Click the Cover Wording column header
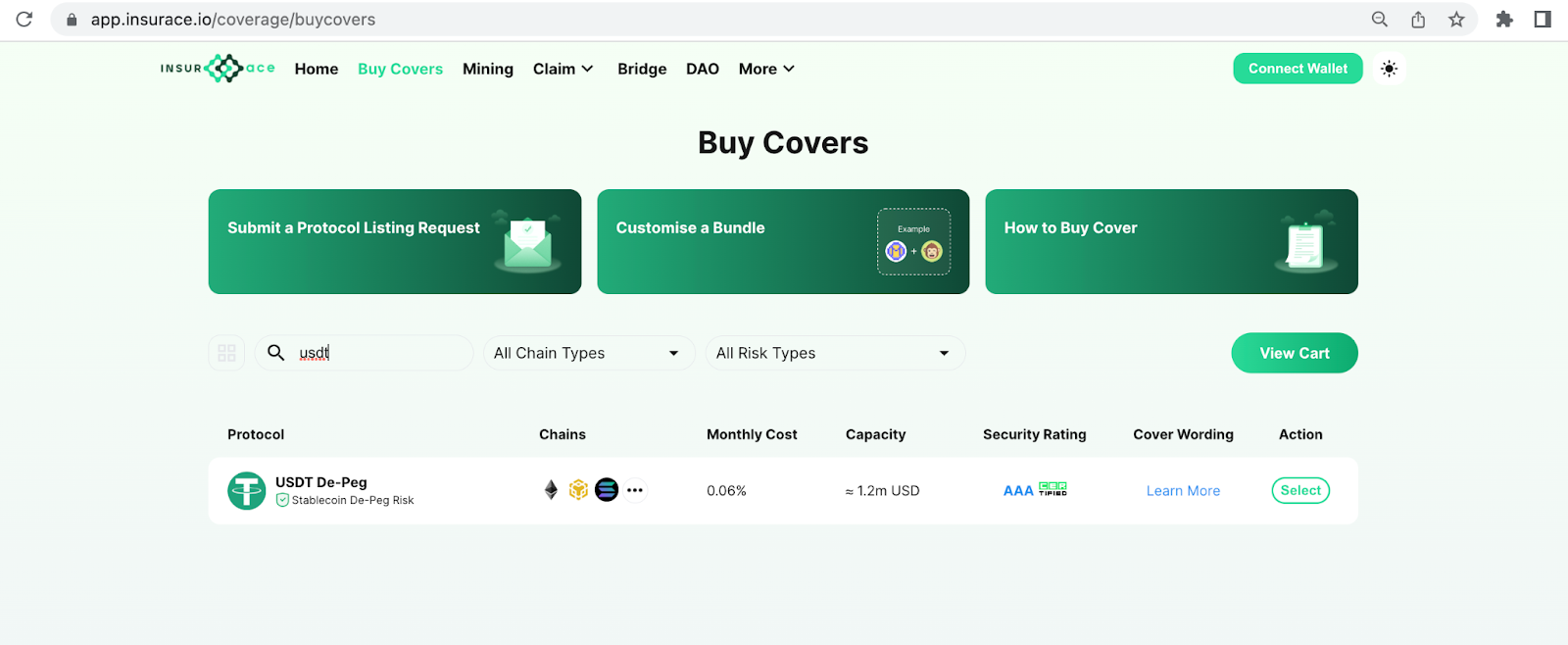This screenshot has height=645, width=1568. pos(1183,434)
